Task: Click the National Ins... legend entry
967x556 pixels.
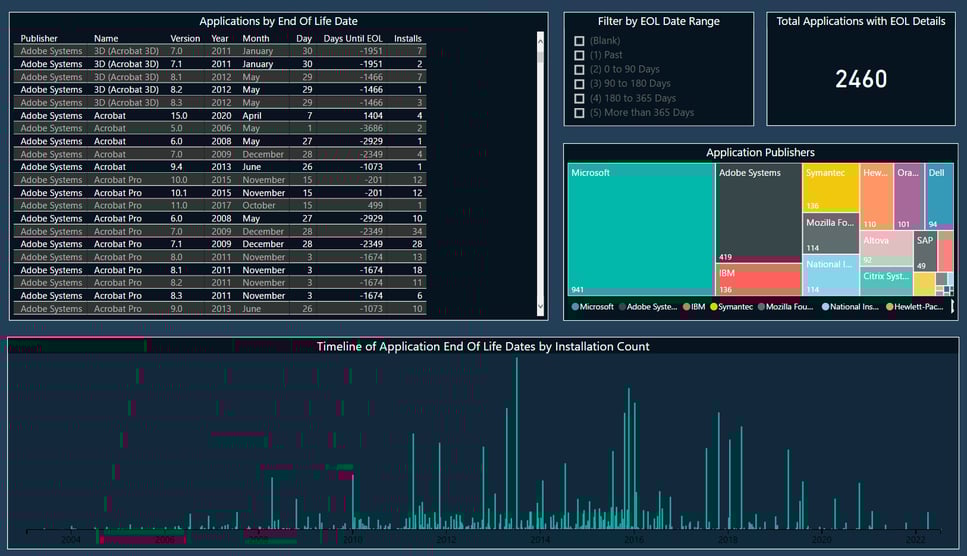Action: (x=850, y=306)
